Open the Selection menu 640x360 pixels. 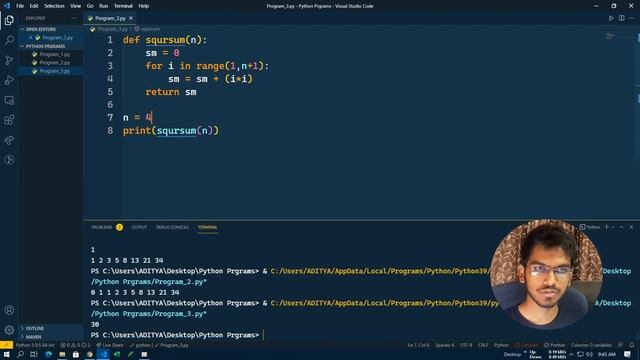click(x=54, y=6)
